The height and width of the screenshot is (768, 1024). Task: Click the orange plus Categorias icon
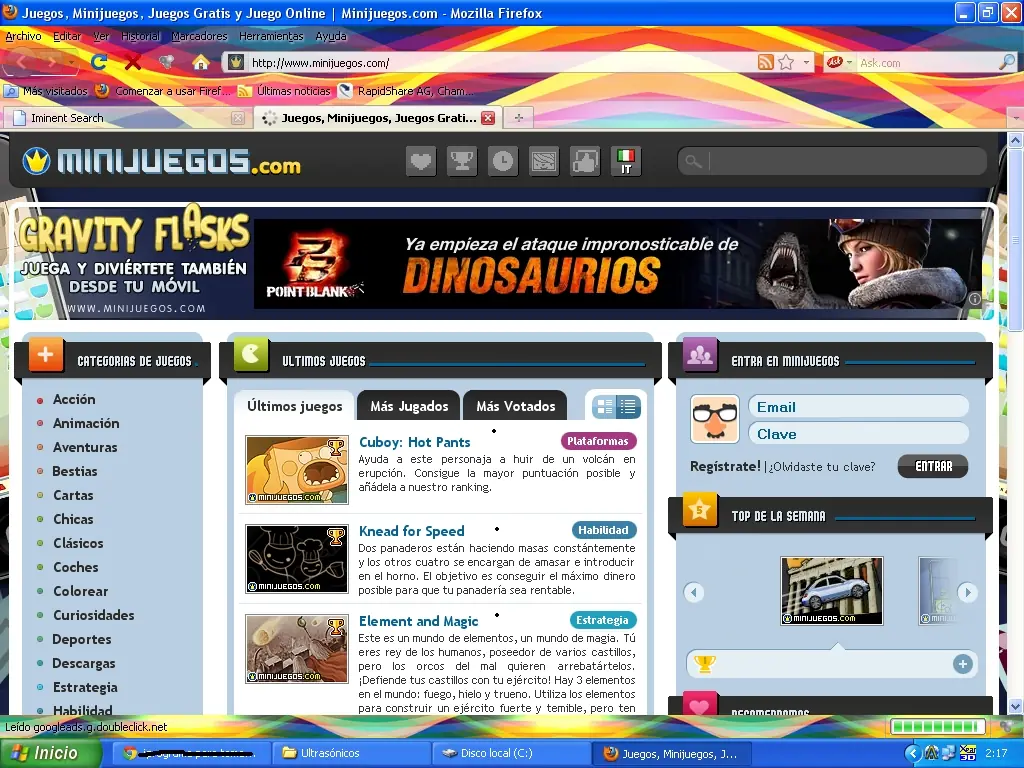(46, 355)
